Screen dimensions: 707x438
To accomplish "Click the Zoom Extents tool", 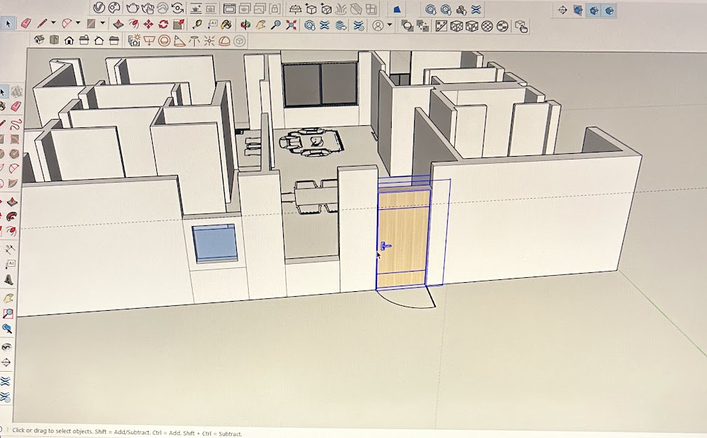I will click(x=291, y=25).
